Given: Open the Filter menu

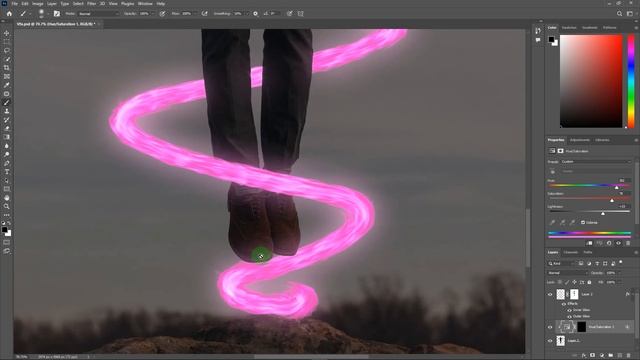Looking at the screenshot, I should pos(91,4).
